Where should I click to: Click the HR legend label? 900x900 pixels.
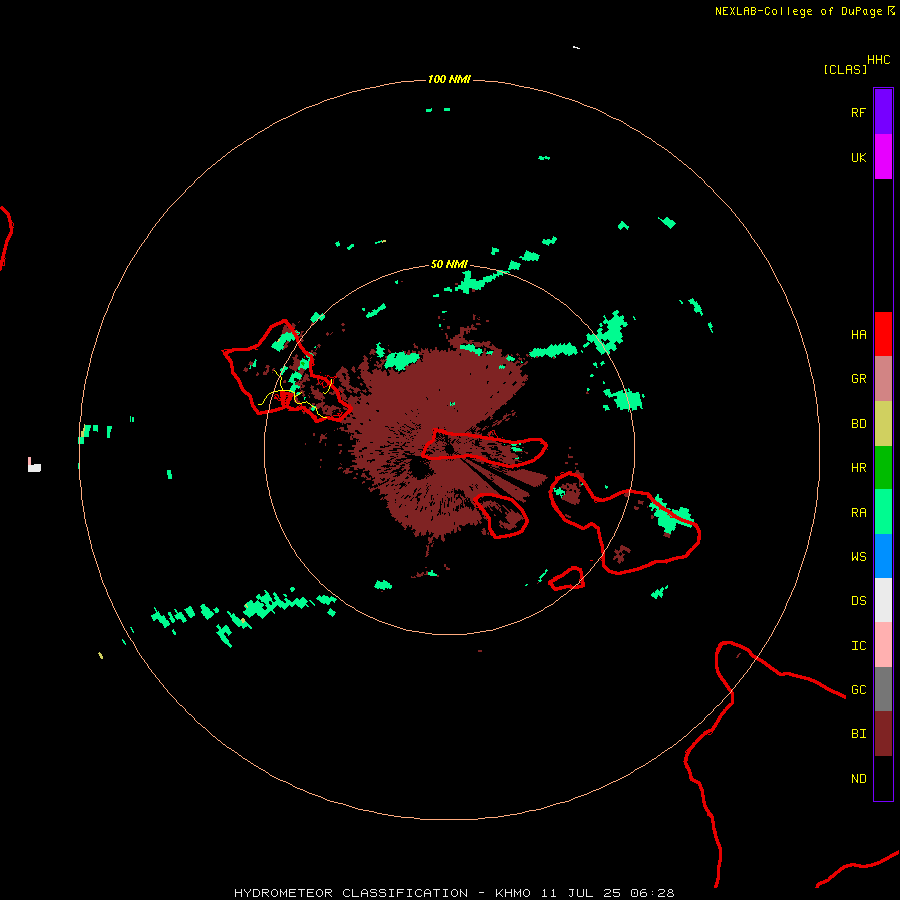(x=858, y=468)
